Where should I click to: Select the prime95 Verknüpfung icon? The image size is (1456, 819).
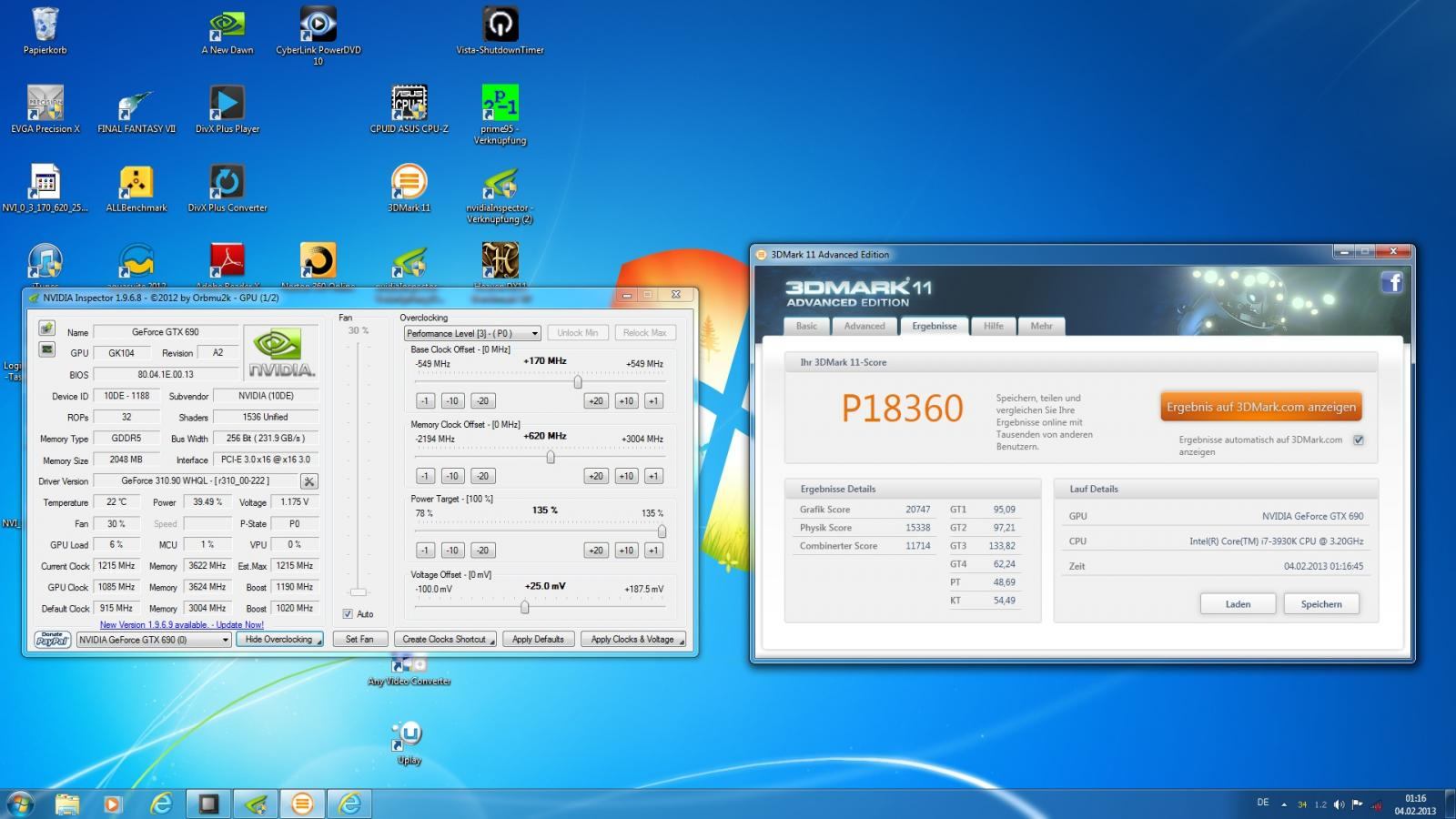point(500,115)
